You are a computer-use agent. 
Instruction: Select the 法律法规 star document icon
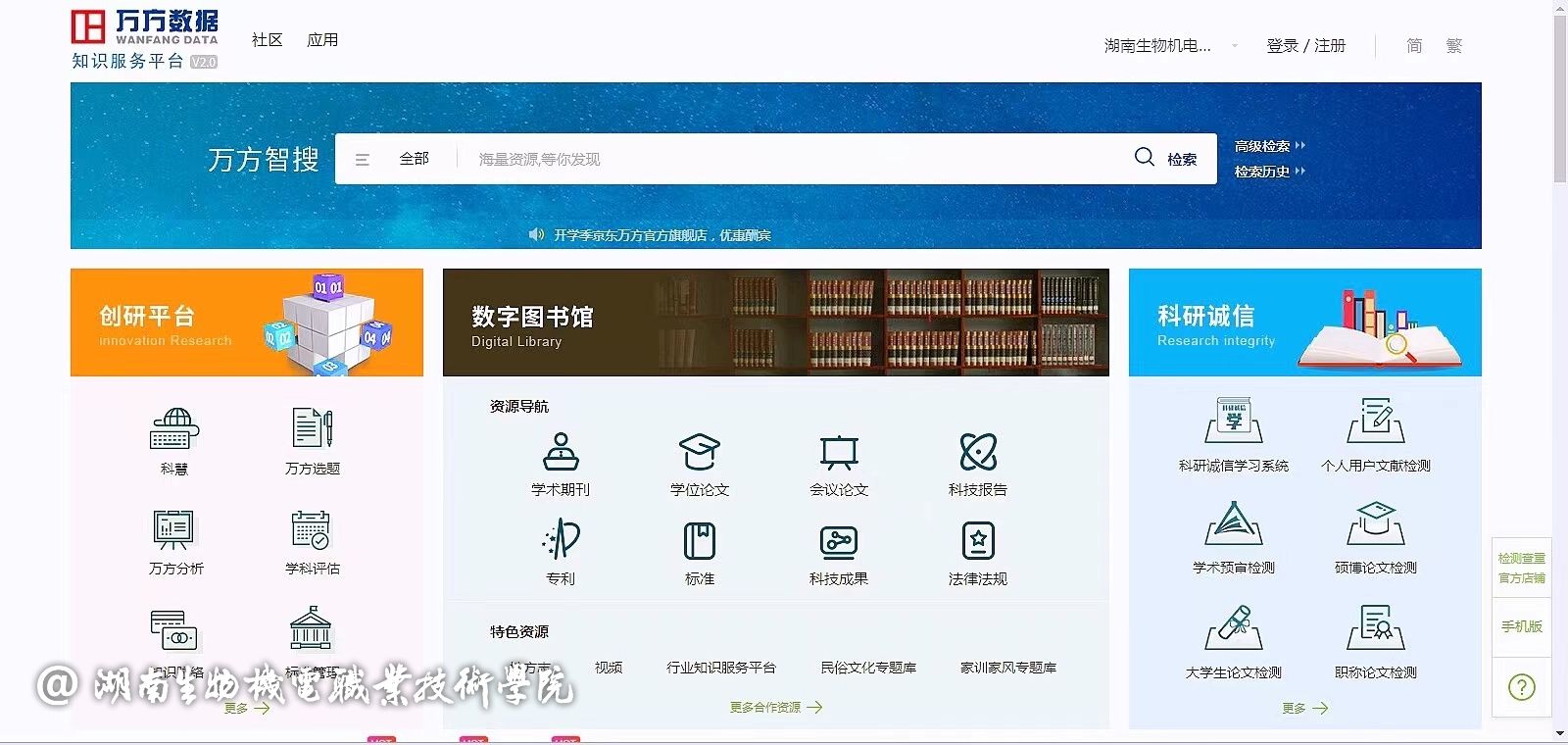click(978, 540)
